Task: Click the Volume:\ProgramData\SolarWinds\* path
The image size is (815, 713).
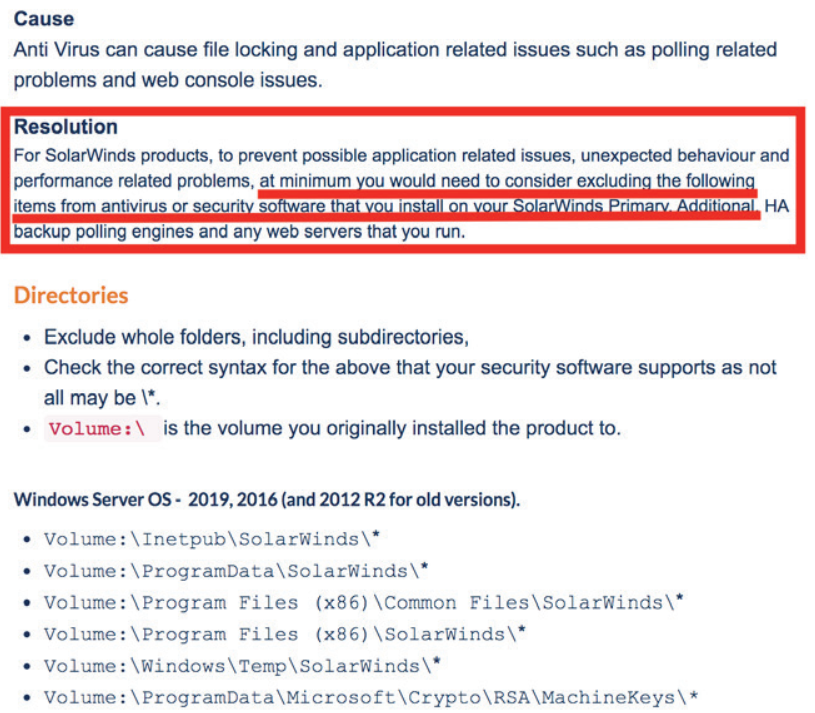Action: (x=236, y=571)
